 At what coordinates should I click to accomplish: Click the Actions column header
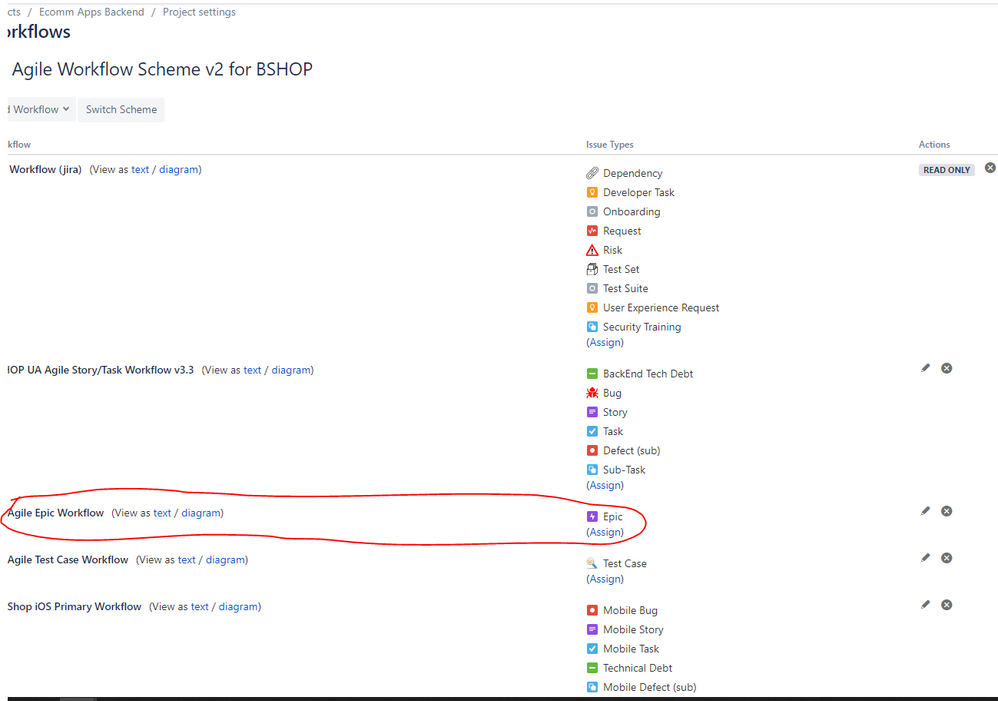click(x=934, y=145)
